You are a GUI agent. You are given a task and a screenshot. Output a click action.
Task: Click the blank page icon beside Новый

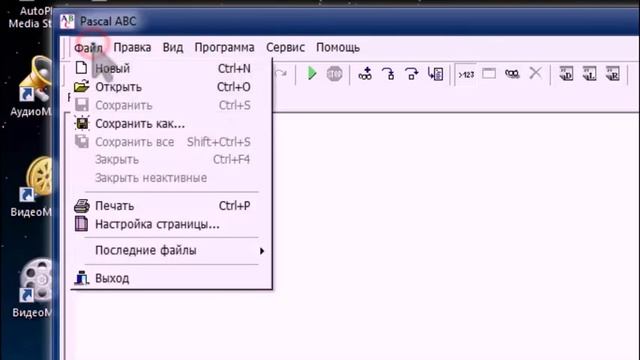(x=82, y=68)
